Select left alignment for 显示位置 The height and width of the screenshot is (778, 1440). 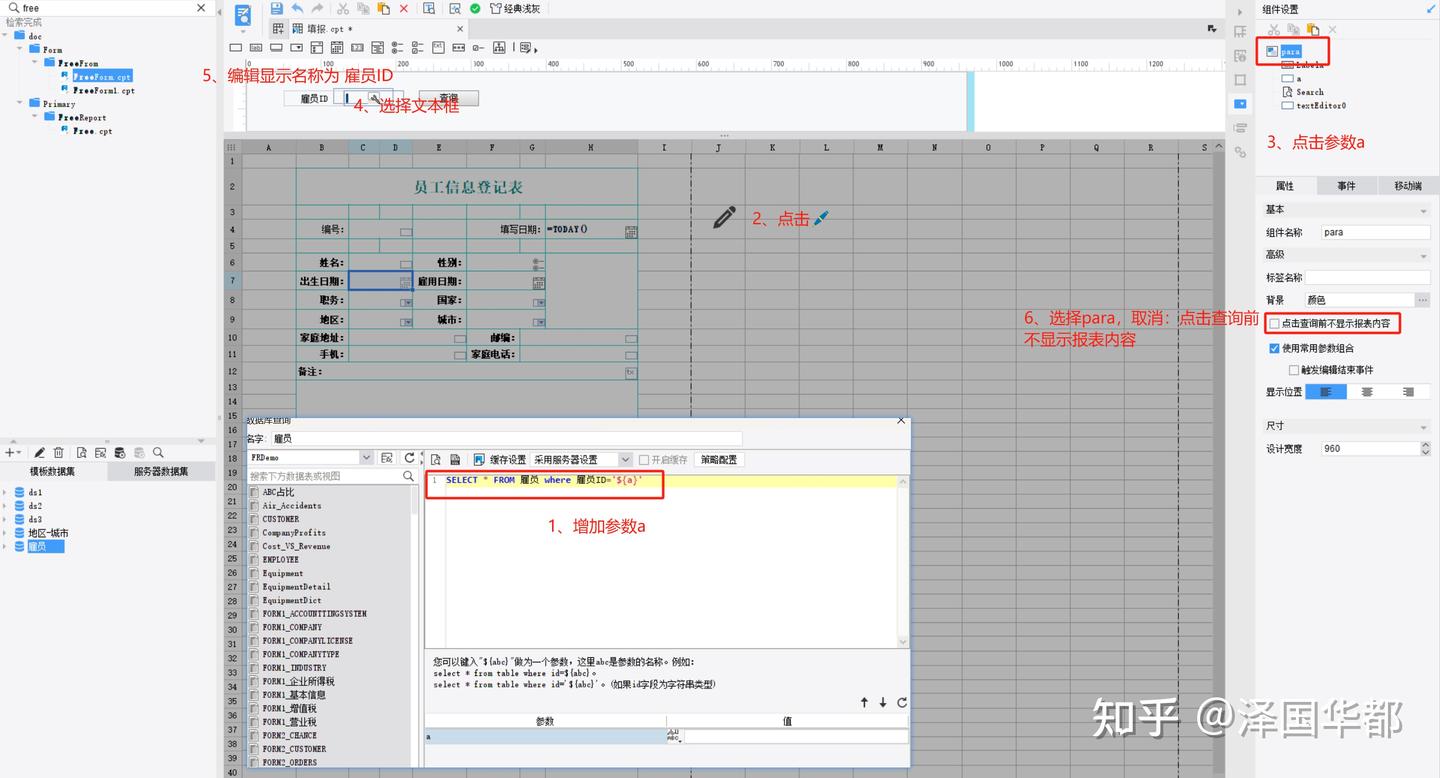pyautogui.click(x=1326, y=392)
